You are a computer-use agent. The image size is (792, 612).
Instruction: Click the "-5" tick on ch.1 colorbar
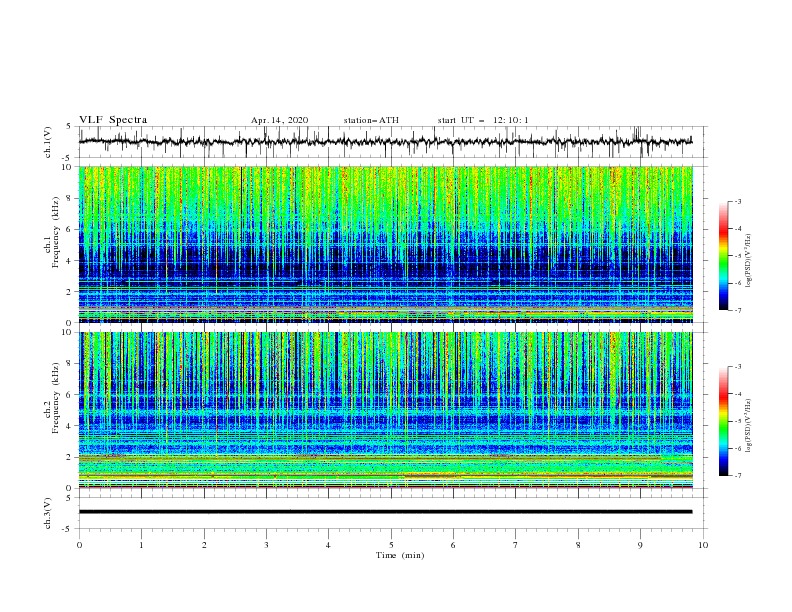click(x=738, y=256)
